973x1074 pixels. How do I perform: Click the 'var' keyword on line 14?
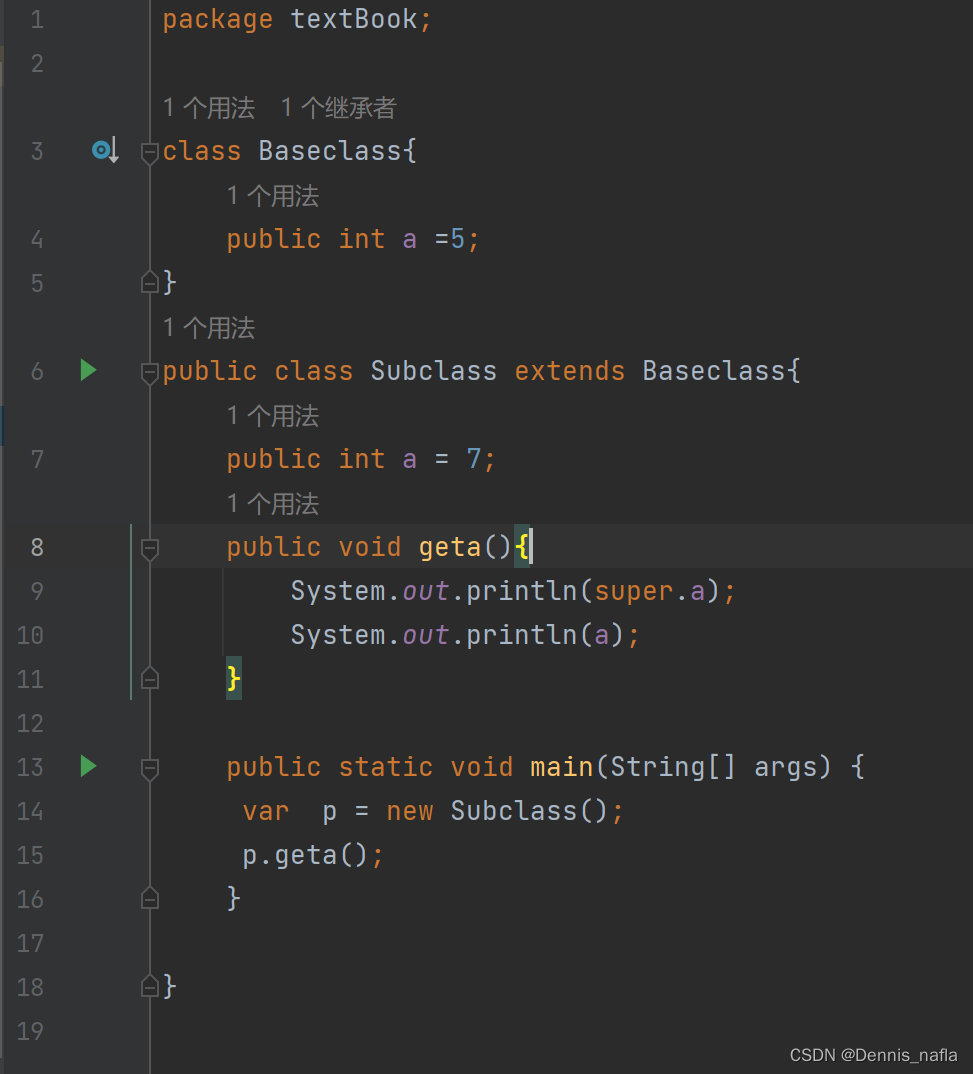click(266, 811)
